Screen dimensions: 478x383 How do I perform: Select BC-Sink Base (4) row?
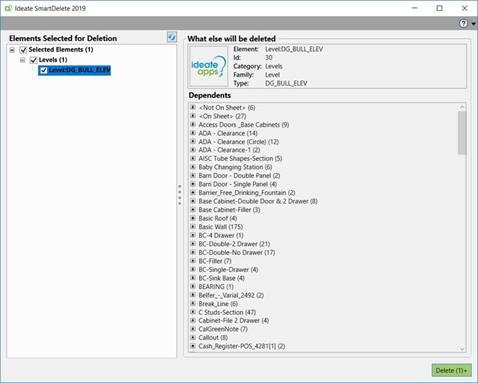(x=221, y=278)
